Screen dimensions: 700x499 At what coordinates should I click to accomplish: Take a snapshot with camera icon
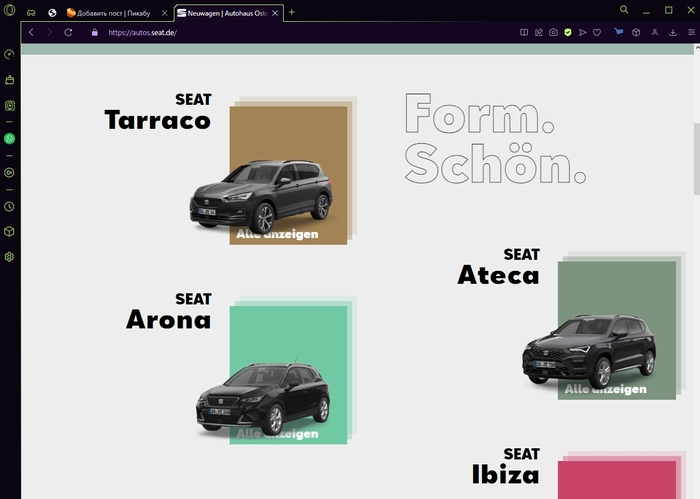point(553,32)
